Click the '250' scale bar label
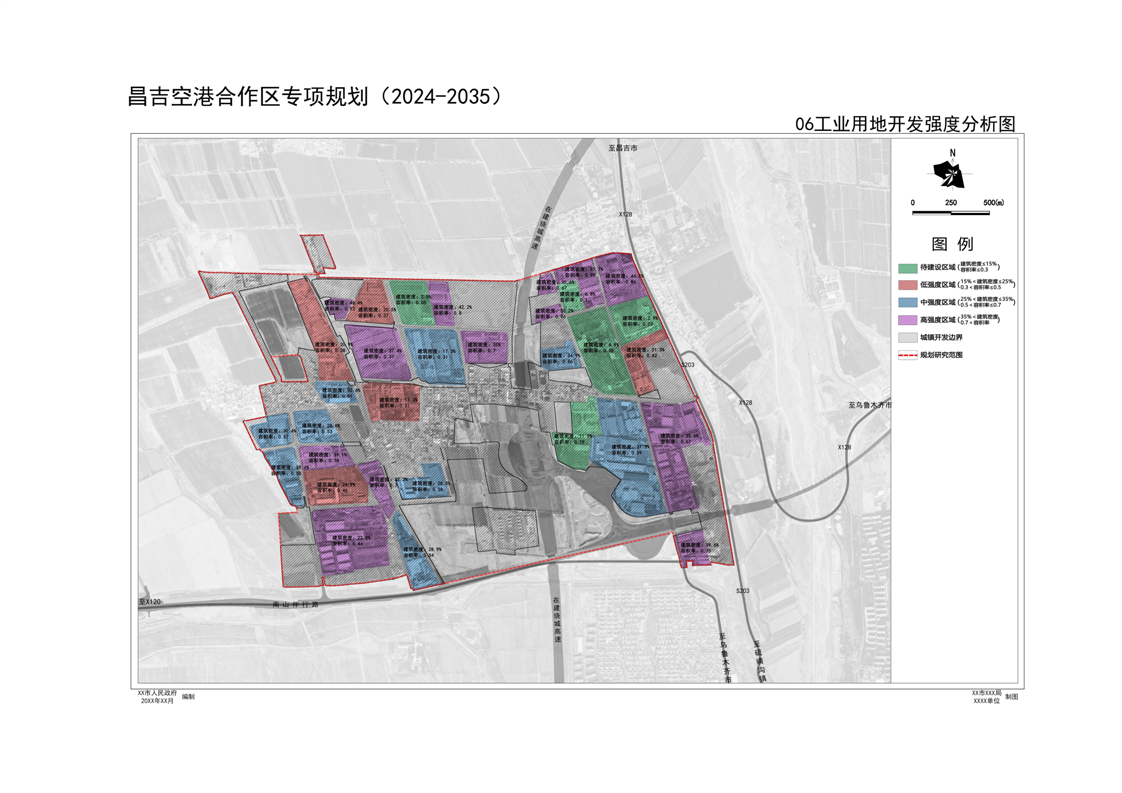The image size is (1122, 793). [x=951, y=203]
